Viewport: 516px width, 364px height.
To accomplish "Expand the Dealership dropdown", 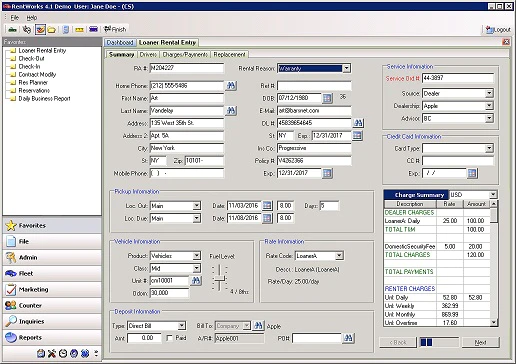I will [489, 106].
